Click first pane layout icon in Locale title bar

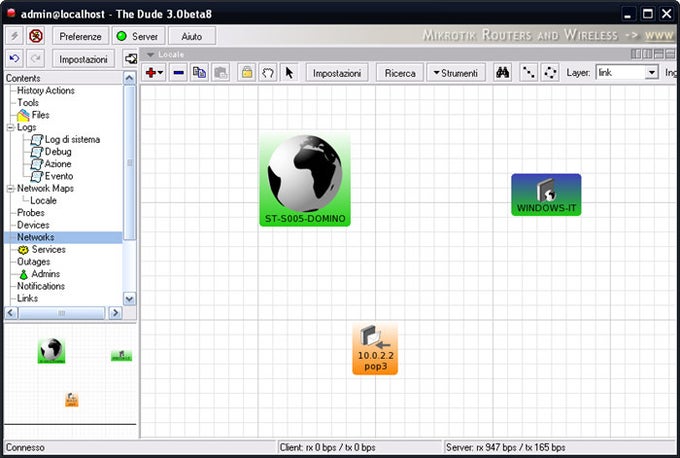(636, 54)
